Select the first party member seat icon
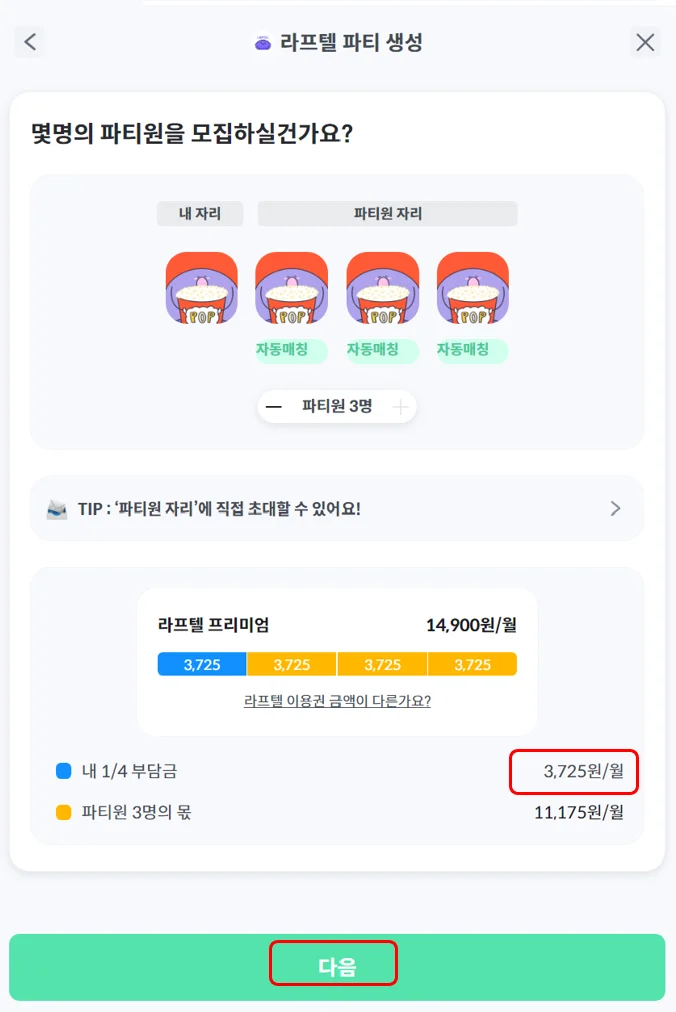Screen dimensions: 676x1012 291,288
